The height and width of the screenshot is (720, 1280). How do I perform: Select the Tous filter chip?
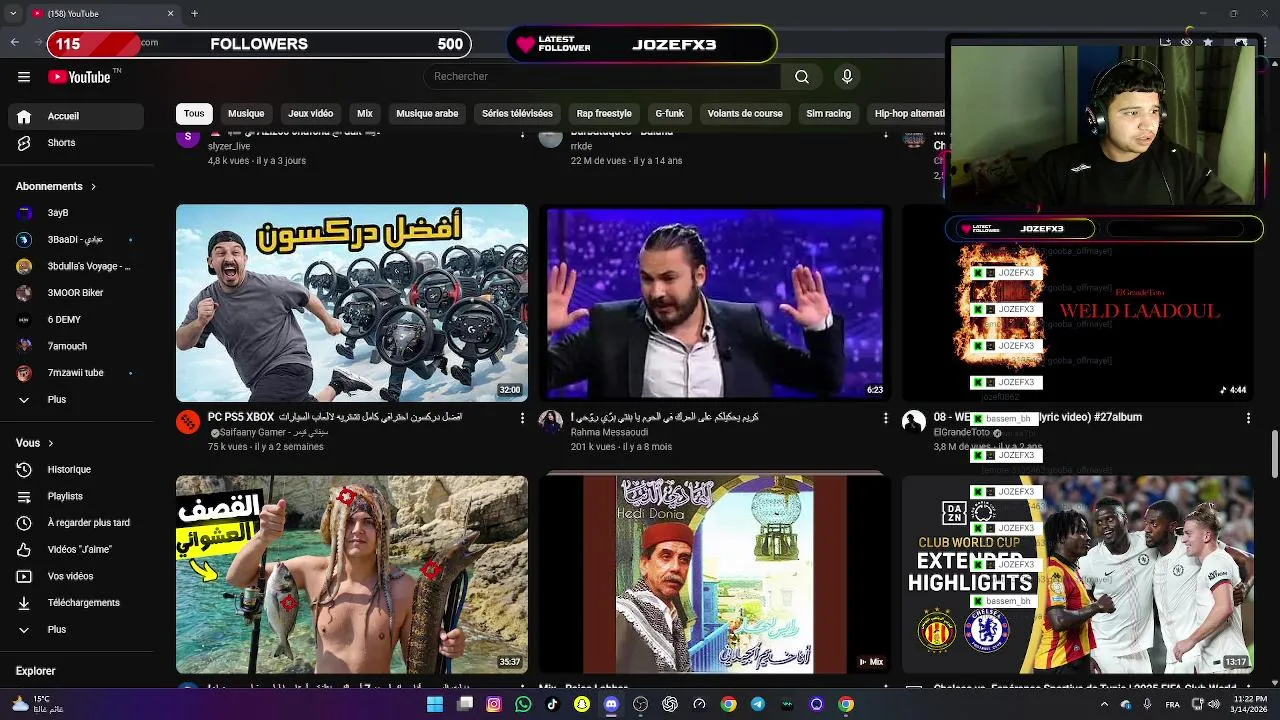click(194, 114)
